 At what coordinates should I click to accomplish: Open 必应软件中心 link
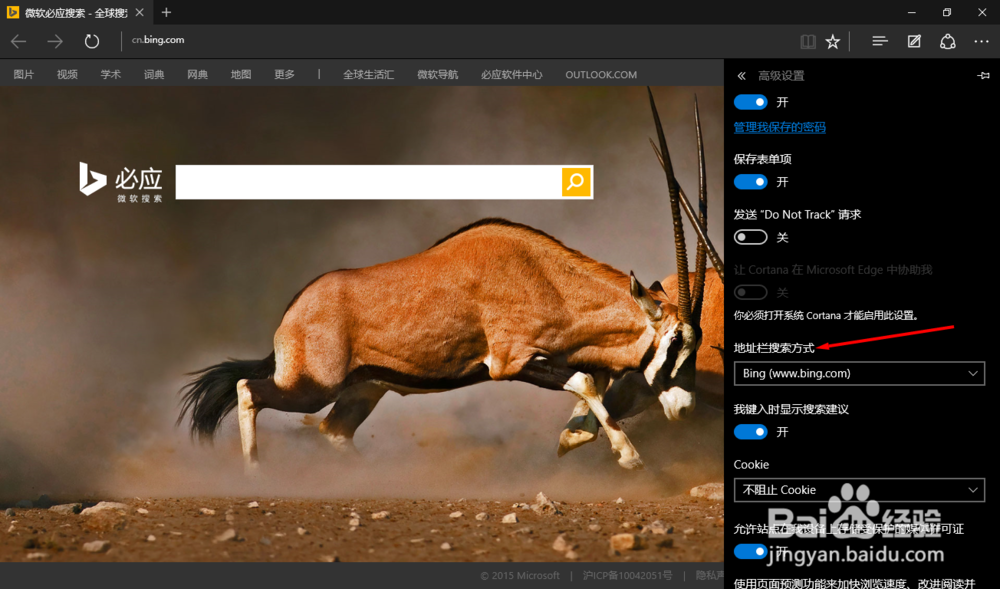(511, 75)
